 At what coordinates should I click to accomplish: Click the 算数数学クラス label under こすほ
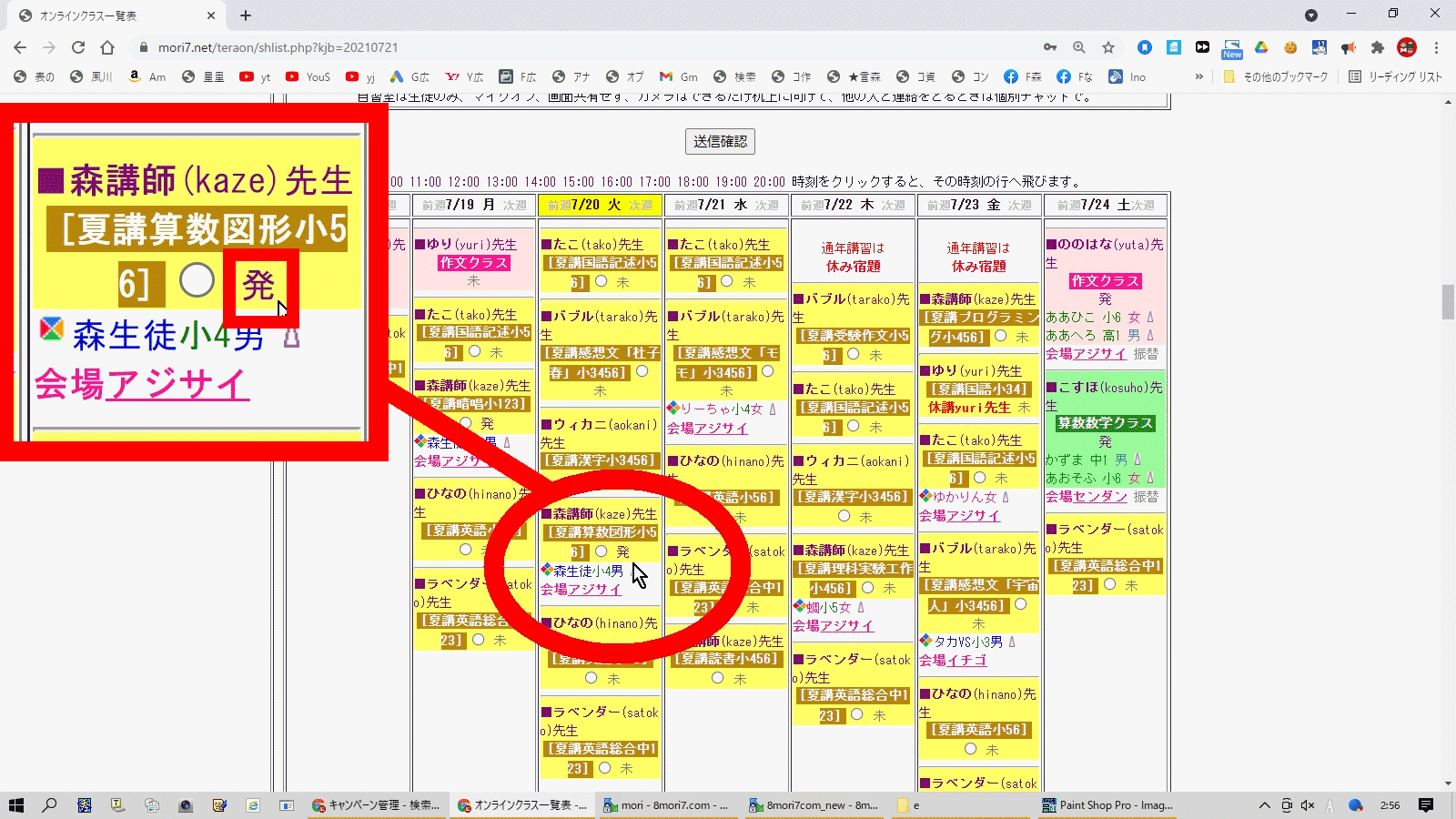tap(1105, 423)
